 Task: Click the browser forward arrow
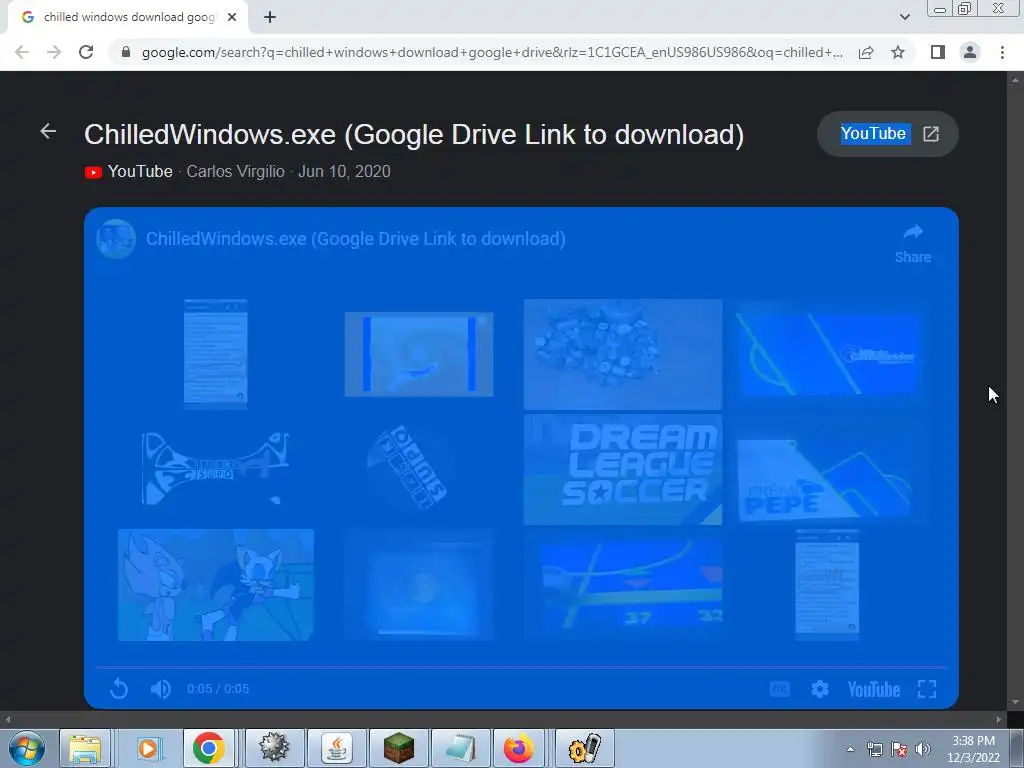click(54, 52)
